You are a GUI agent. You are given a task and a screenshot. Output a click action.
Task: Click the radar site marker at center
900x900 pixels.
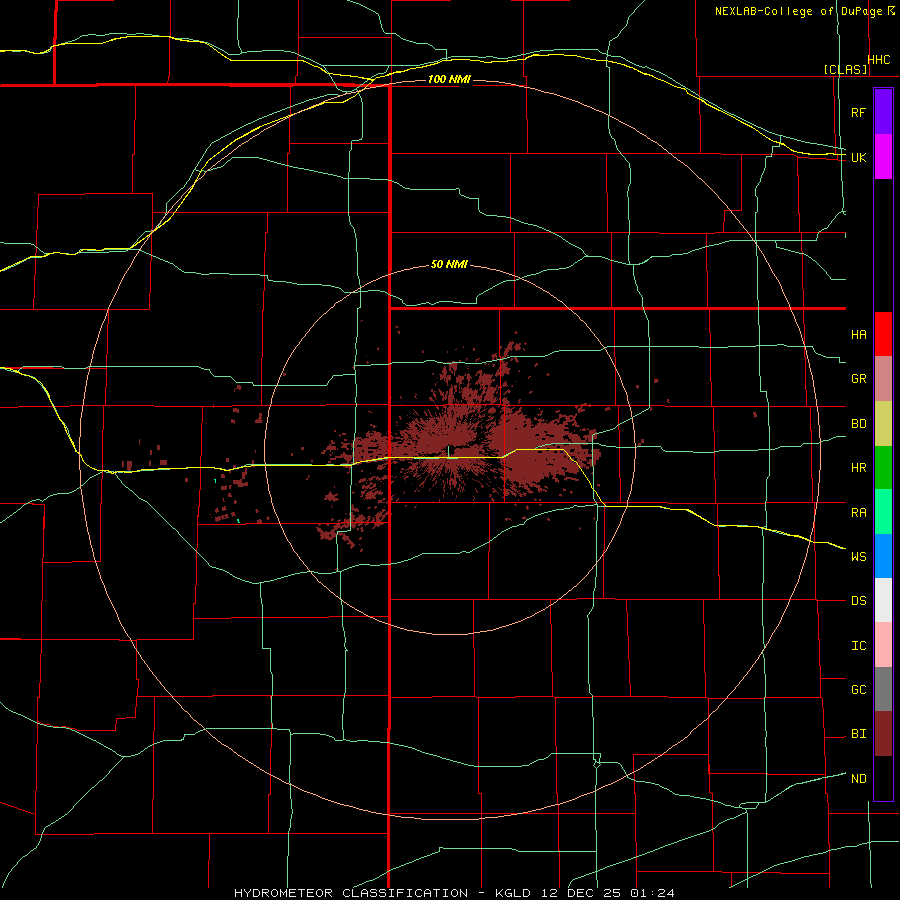(x=448, y=452)
